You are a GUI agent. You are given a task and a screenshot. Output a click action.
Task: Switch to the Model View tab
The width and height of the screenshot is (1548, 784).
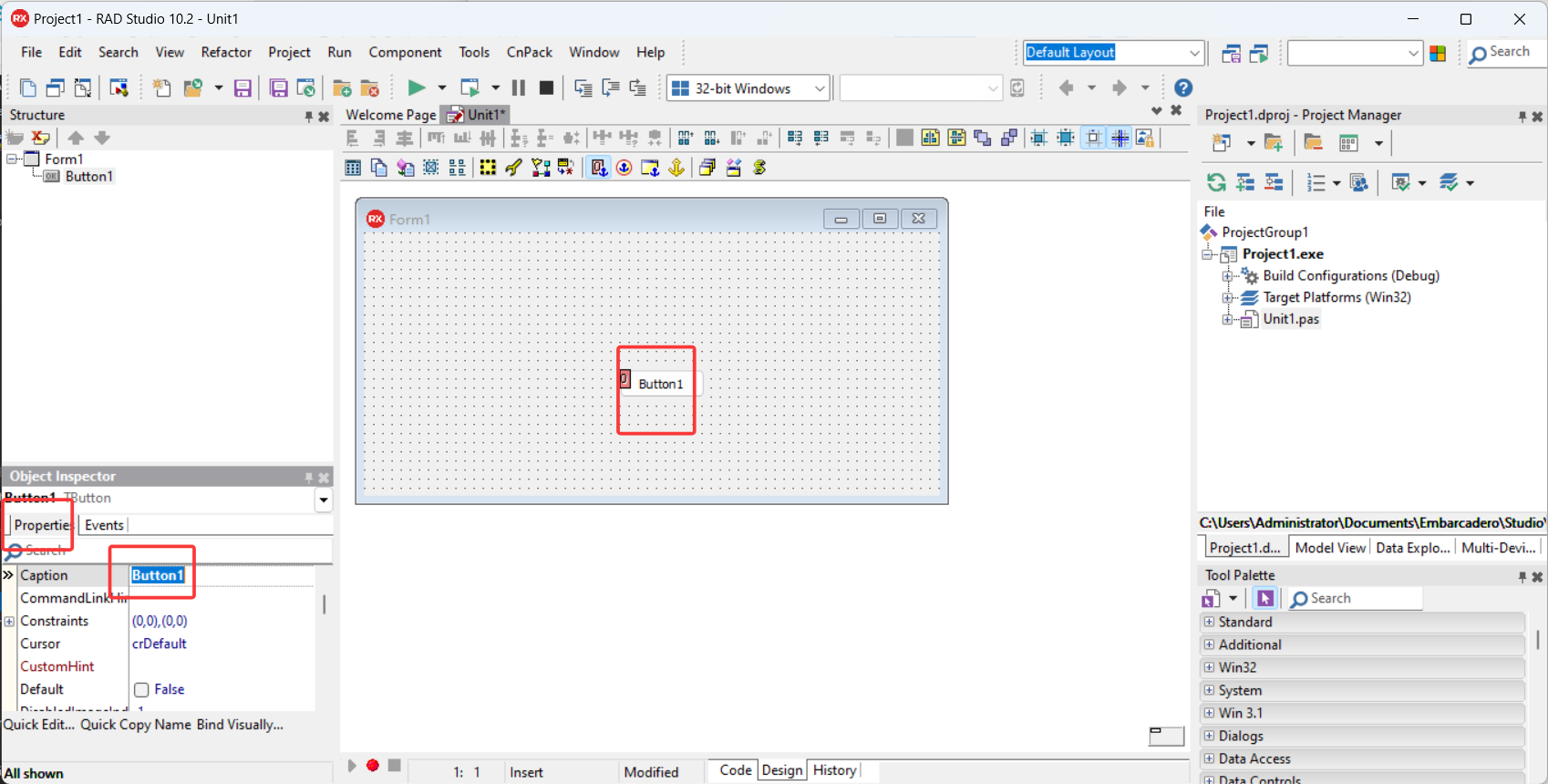(1330, 548)
